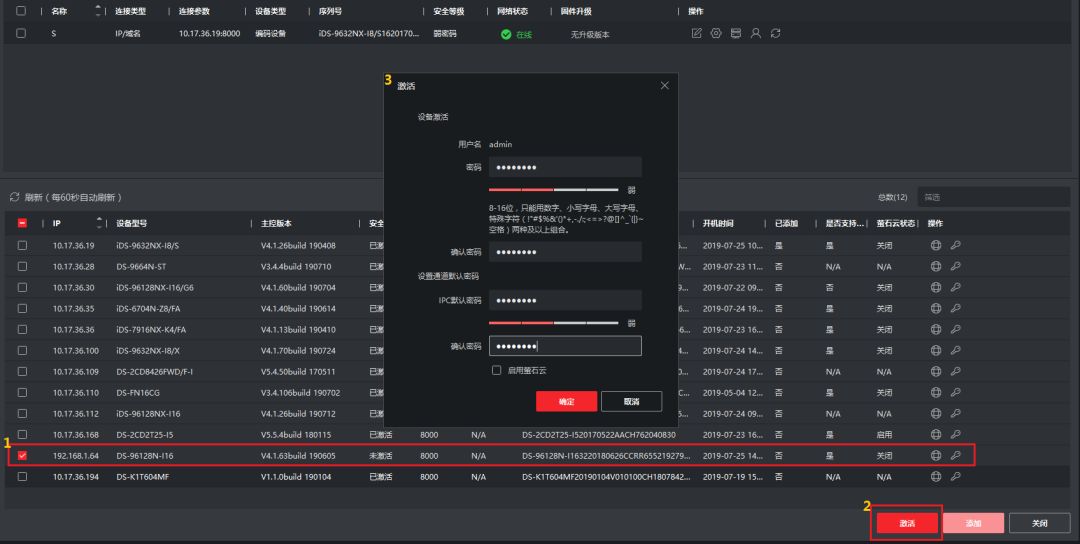Click 确定 to confirm activation
The width and height of the screenshot is (1080, 544).
[x=566, y=401]
